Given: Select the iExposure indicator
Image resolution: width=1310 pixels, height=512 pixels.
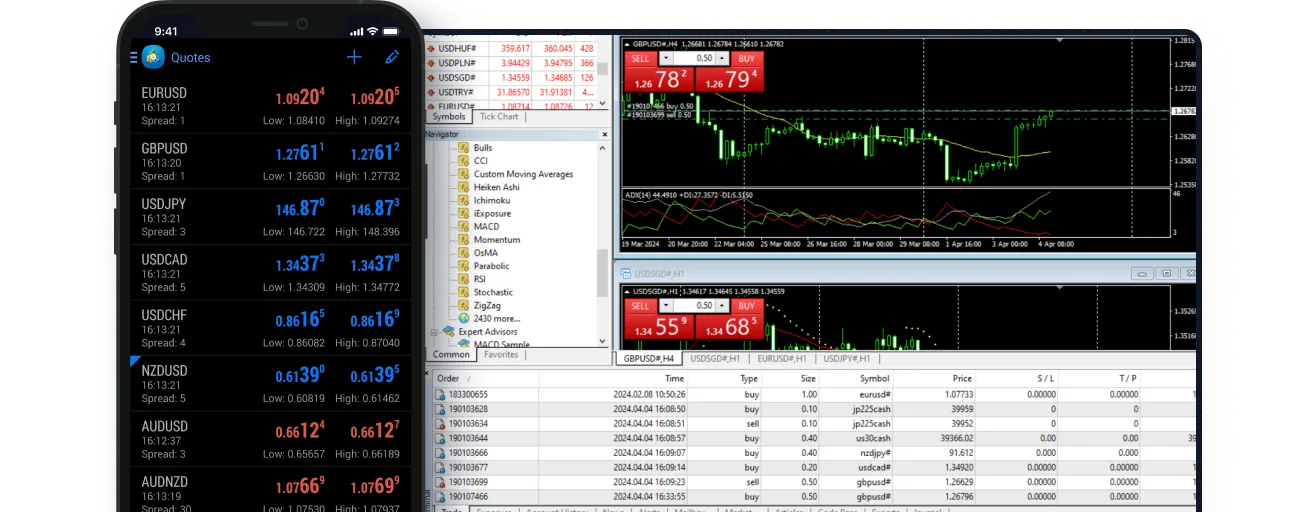Looking at the screenshot, I should click(x=492, y=213).
